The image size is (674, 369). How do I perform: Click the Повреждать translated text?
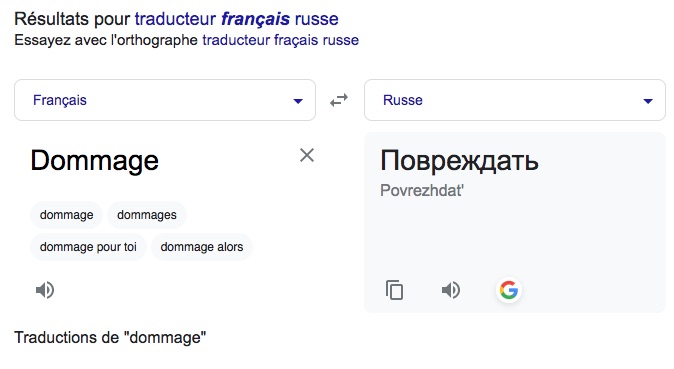[x=459, y=161]
